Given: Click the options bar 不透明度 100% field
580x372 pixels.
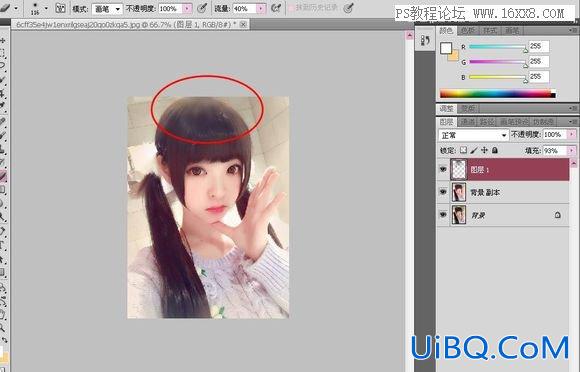Looking at the screenshot, I should click(171, 8).
